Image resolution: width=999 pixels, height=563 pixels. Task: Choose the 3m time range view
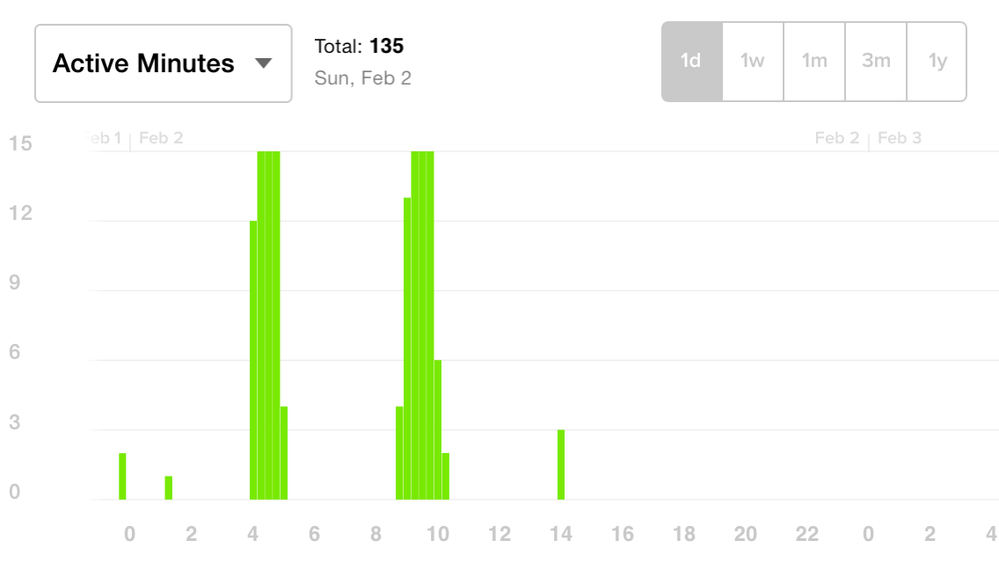876,61
